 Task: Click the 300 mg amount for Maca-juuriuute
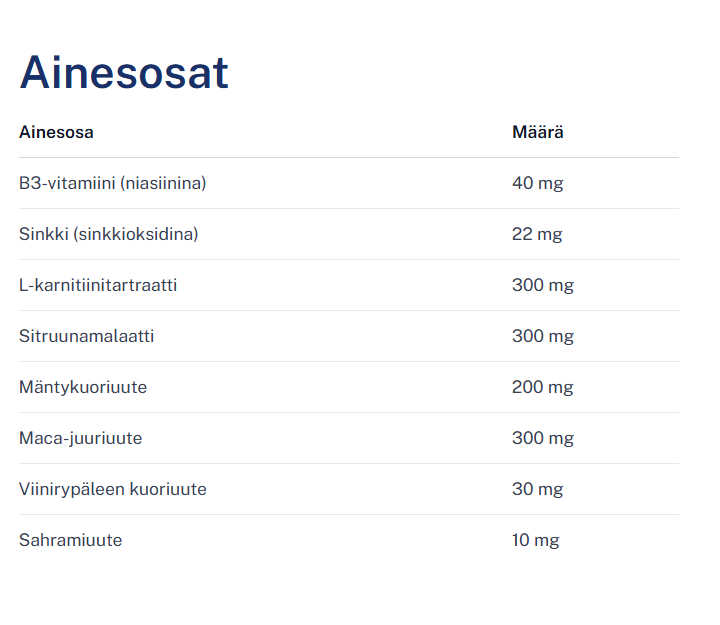(543, 438)
